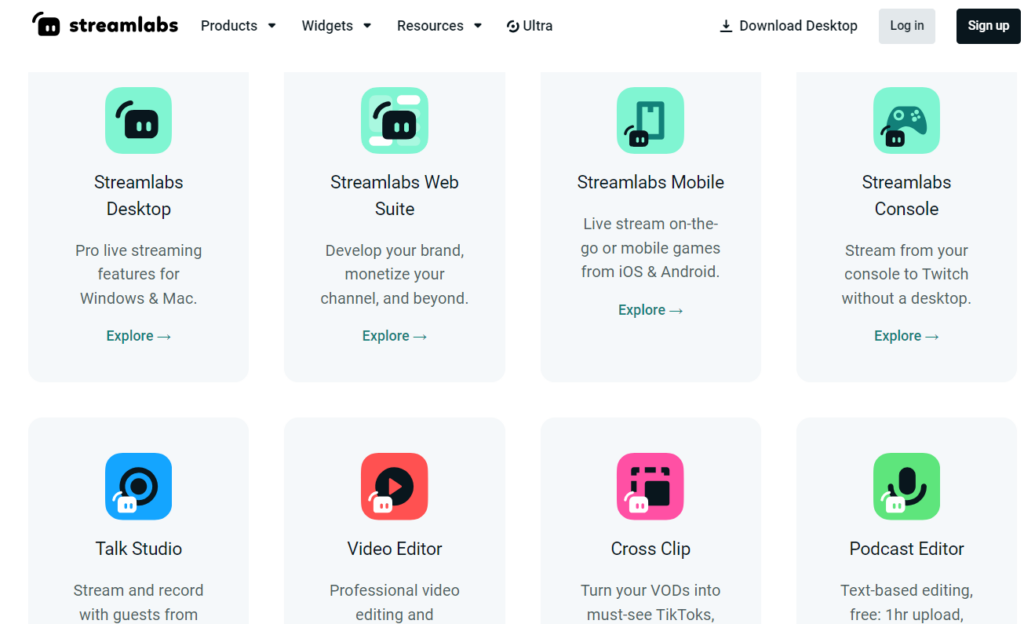The width and height of the screenshot is (1024, 624).
Task: Explore Streamlabs Console
Action: [906, 335]
